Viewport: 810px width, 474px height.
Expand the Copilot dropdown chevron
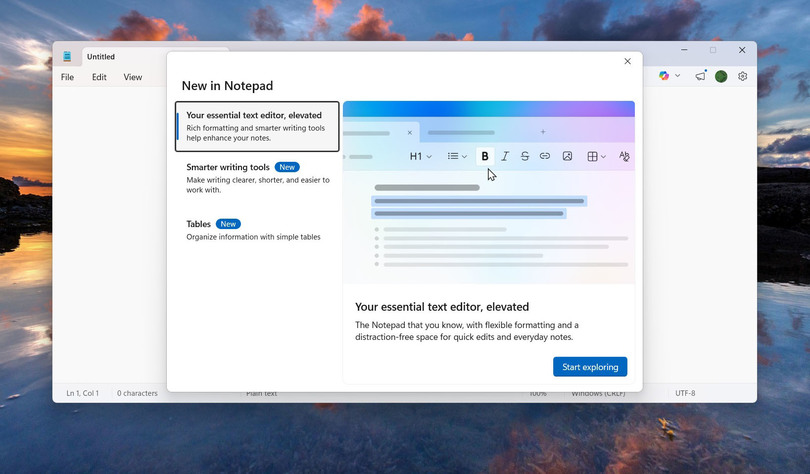(678, 76)
